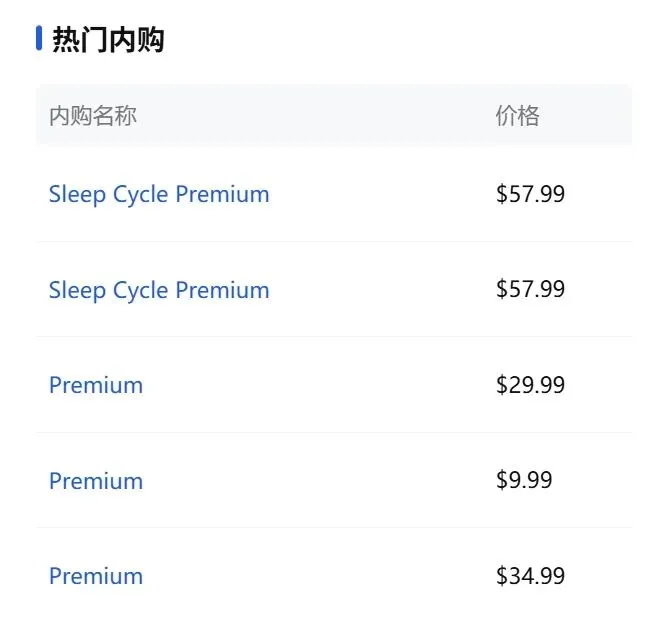Screen dimensions: 660x620
Task: Click the first $57.99 price
Action: [x=530, y=194]
